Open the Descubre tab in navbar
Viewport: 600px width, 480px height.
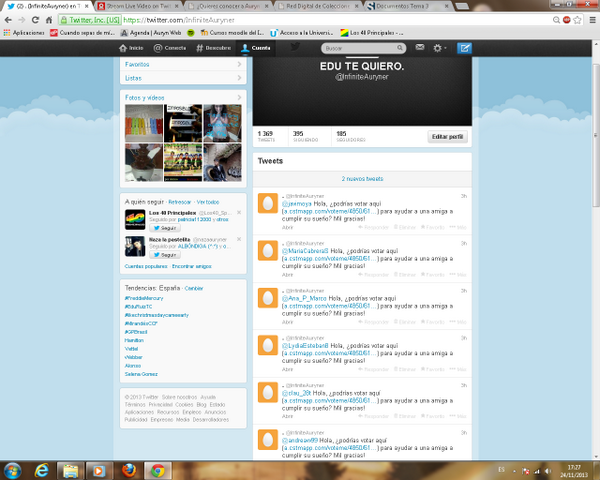[214, 48]
